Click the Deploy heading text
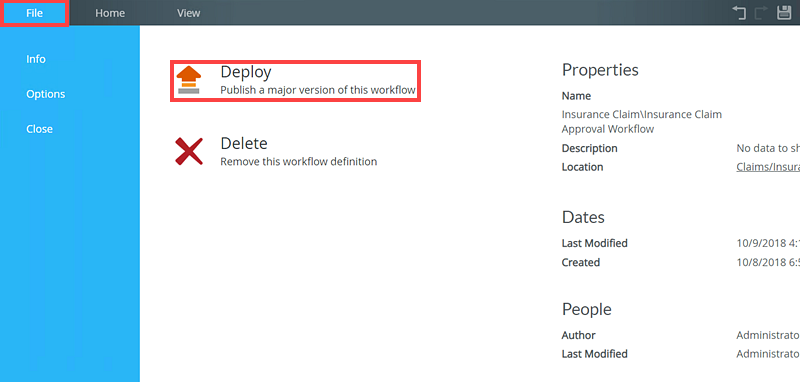The image size is (800, 382). click(245, 72)
